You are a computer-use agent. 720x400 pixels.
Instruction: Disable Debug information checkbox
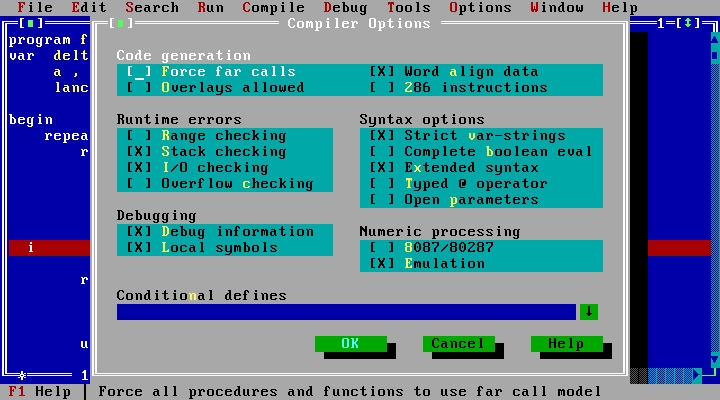coord(140,232)
